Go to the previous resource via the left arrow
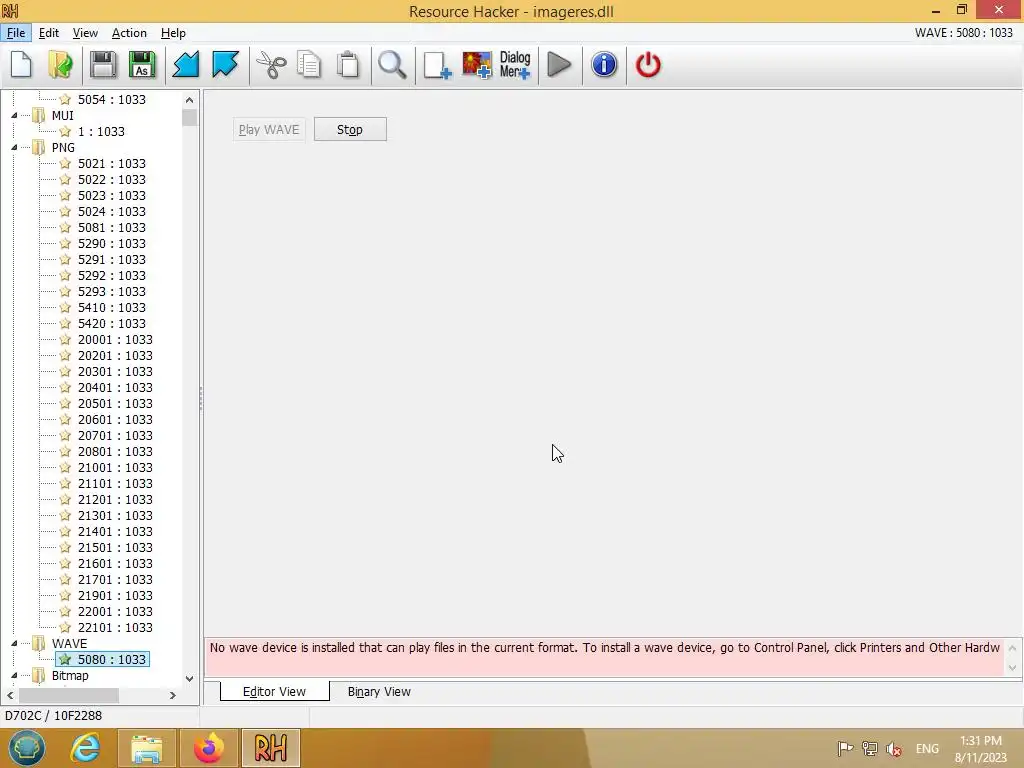 (186, 65)
